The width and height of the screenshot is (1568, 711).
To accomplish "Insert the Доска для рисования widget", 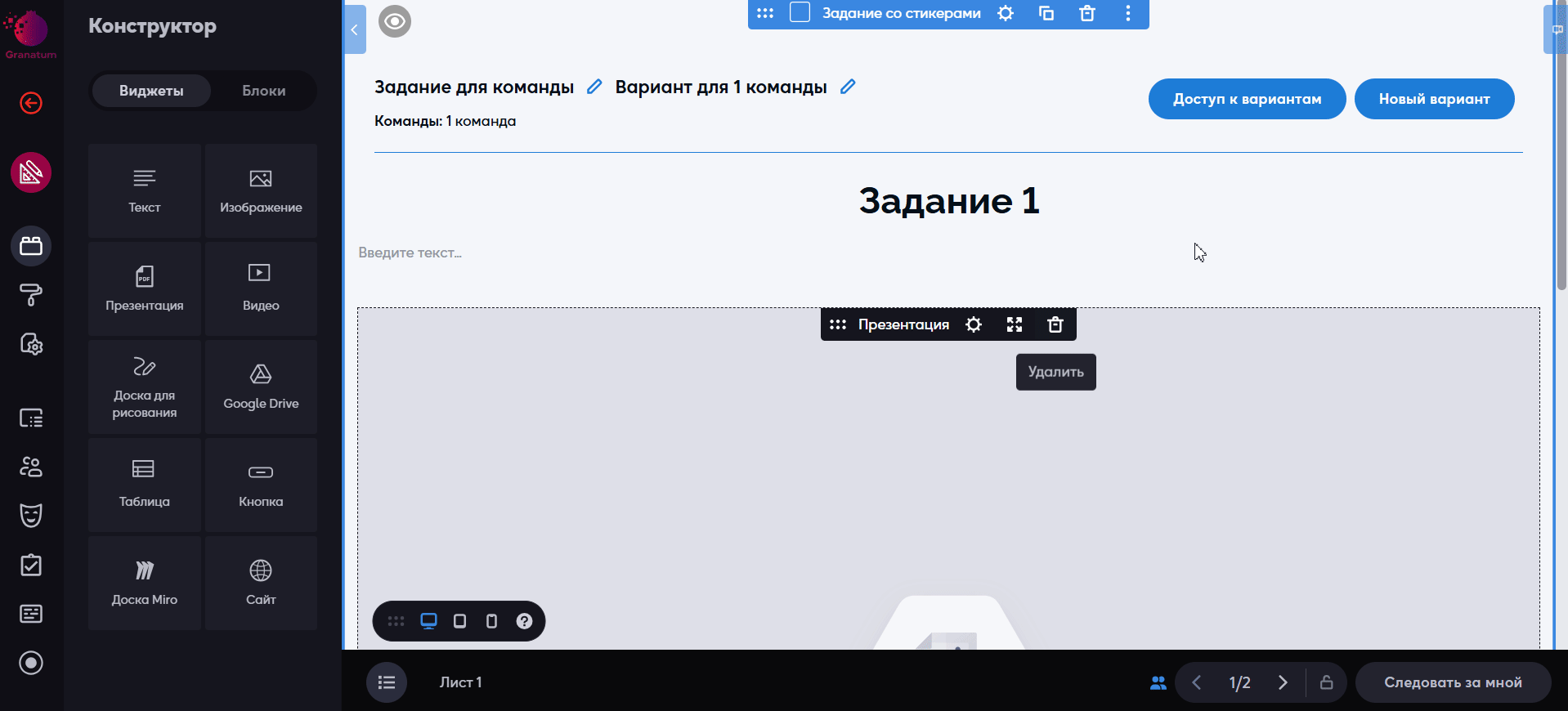I will click(145, 387).
